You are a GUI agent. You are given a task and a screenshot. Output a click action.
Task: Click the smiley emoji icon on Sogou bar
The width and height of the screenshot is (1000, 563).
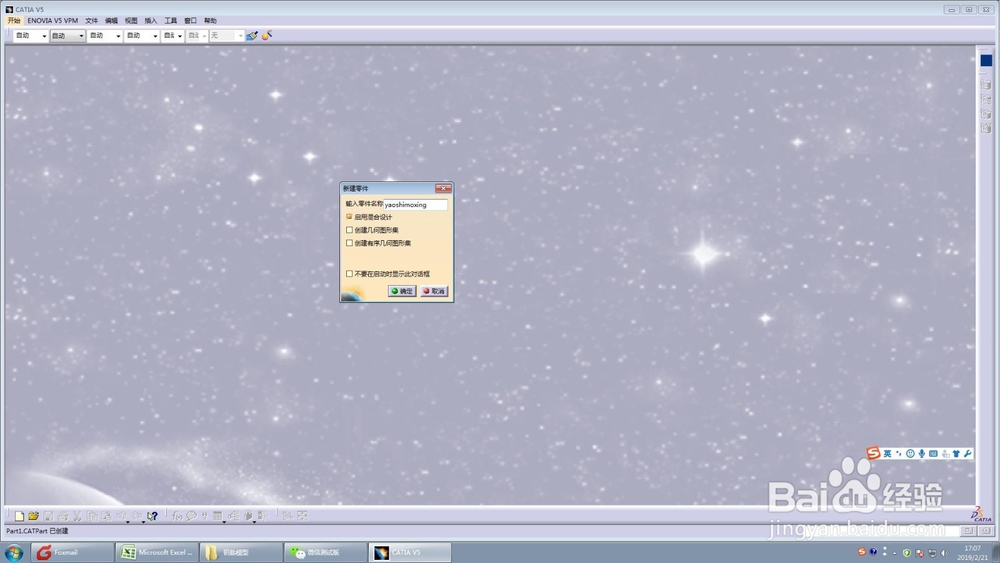[x=910, y=453]
